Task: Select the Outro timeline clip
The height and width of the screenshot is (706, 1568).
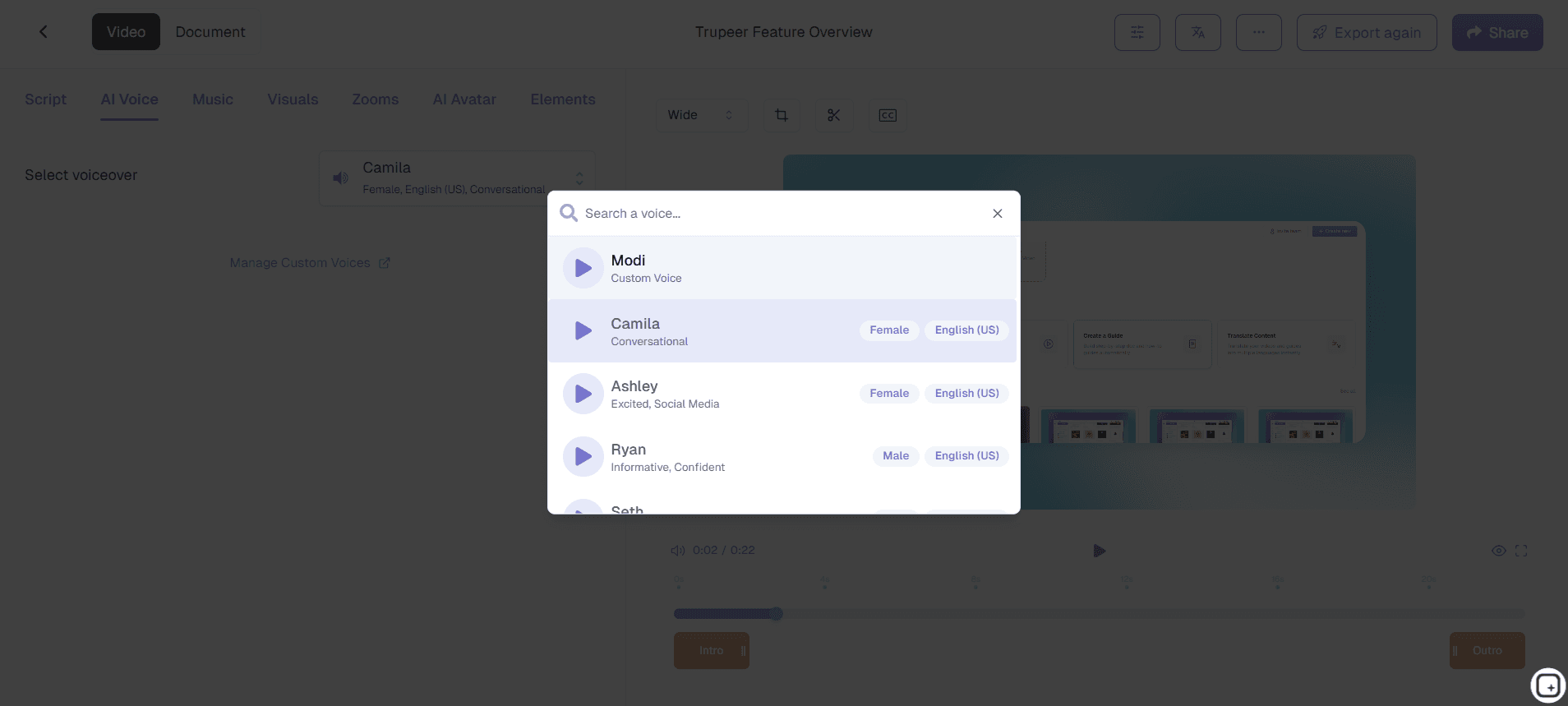Action: 1487,650
